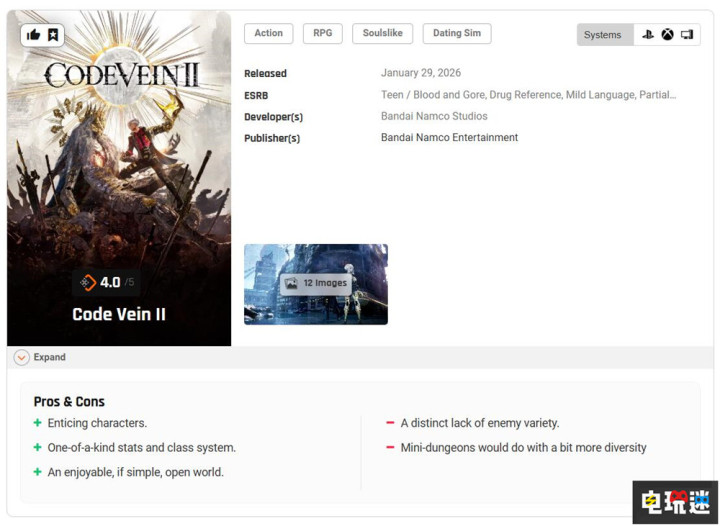Click the Pros & Cons heading
This screenshot has height=526, width=720.
click(x=69, y=402)
